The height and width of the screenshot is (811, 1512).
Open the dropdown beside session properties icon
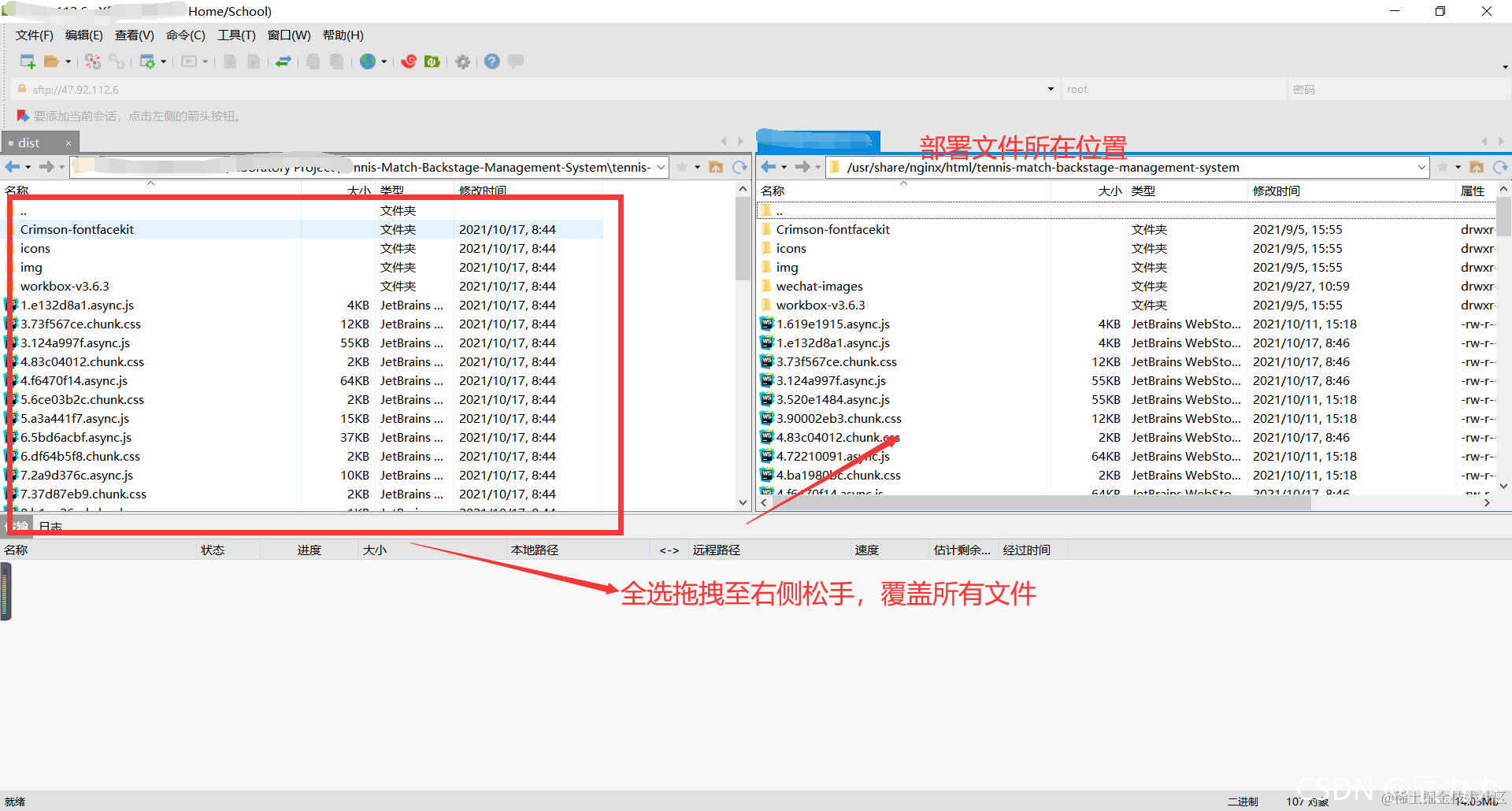[164, 61]
